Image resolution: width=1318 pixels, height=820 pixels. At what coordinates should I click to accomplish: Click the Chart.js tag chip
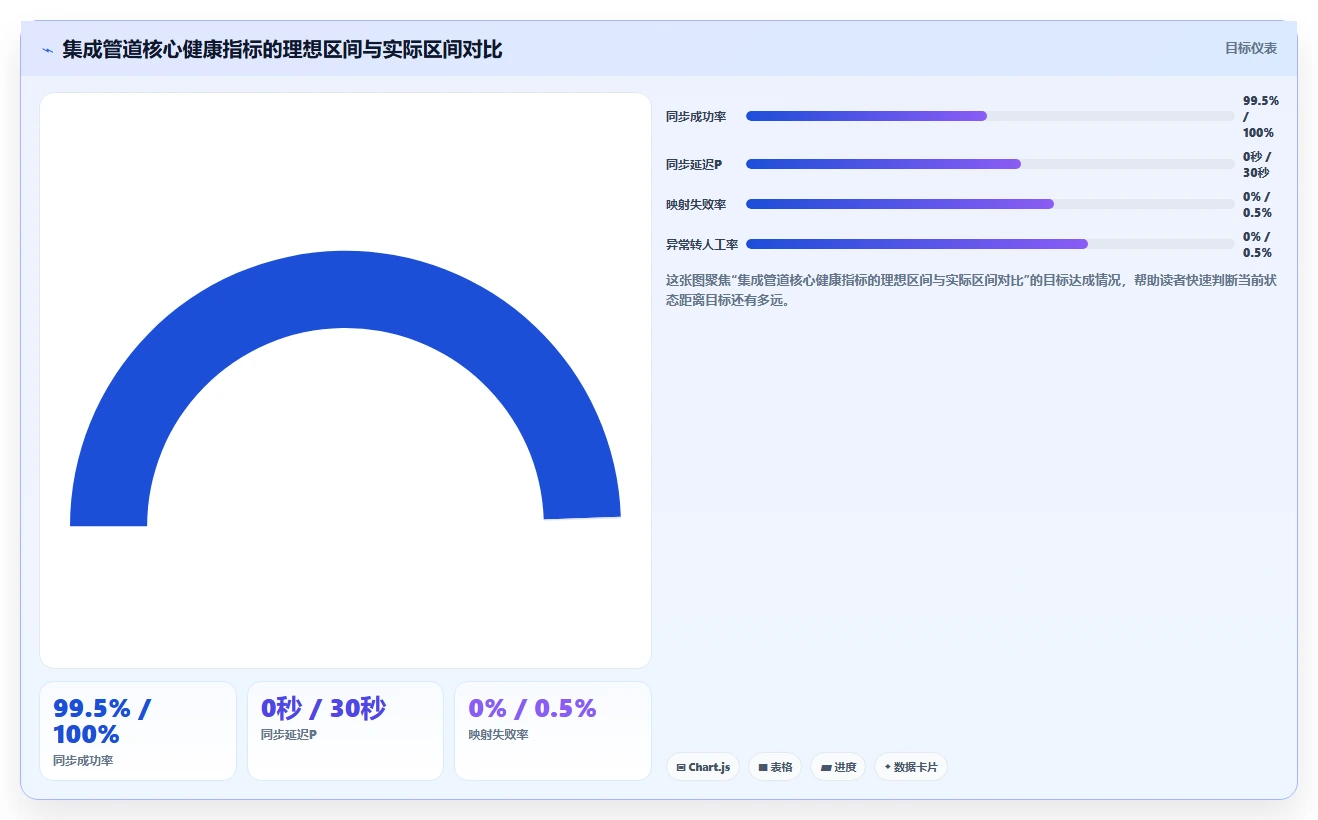(x=702, y=767)
